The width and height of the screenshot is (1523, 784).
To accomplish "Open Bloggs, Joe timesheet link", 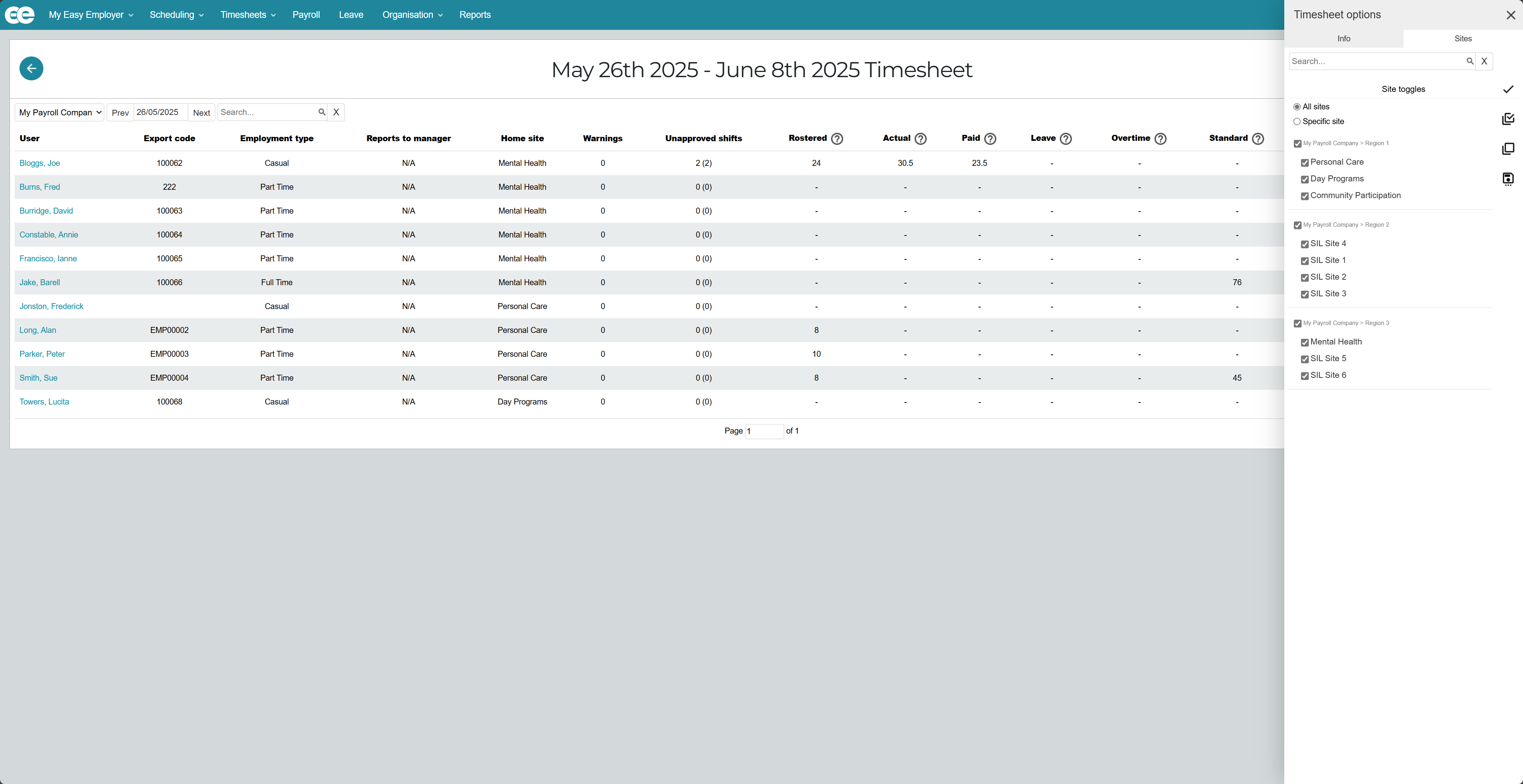I will click(x=40, y=163).
